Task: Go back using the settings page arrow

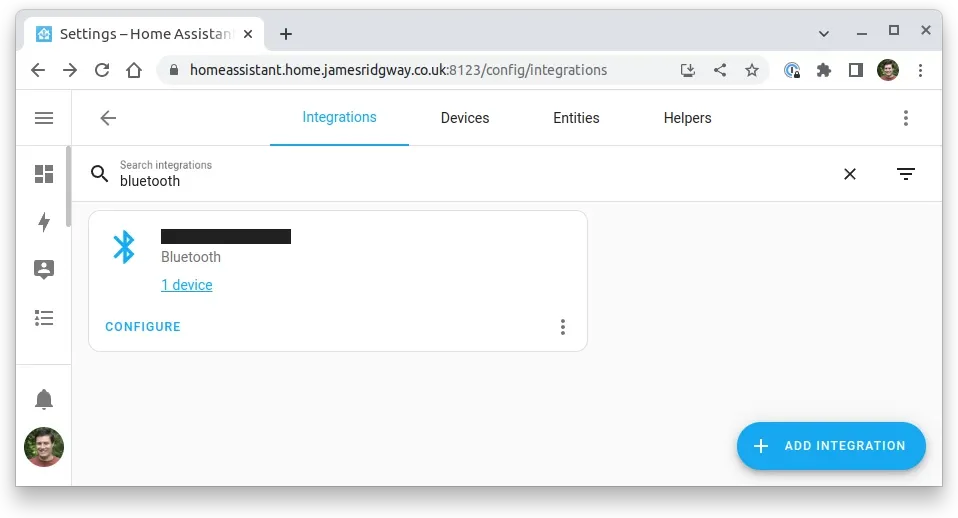Action: tap(108, 118)
